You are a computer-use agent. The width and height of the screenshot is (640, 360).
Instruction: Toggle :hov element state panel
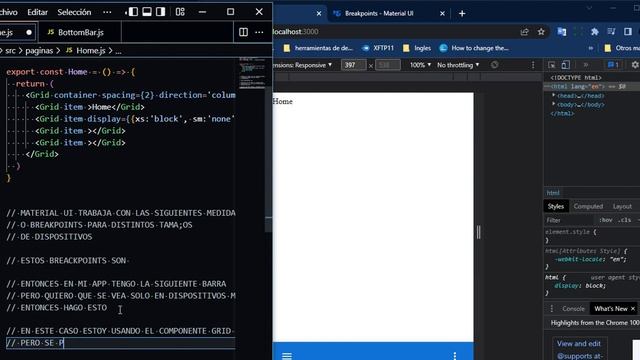[x=605, y=220]
